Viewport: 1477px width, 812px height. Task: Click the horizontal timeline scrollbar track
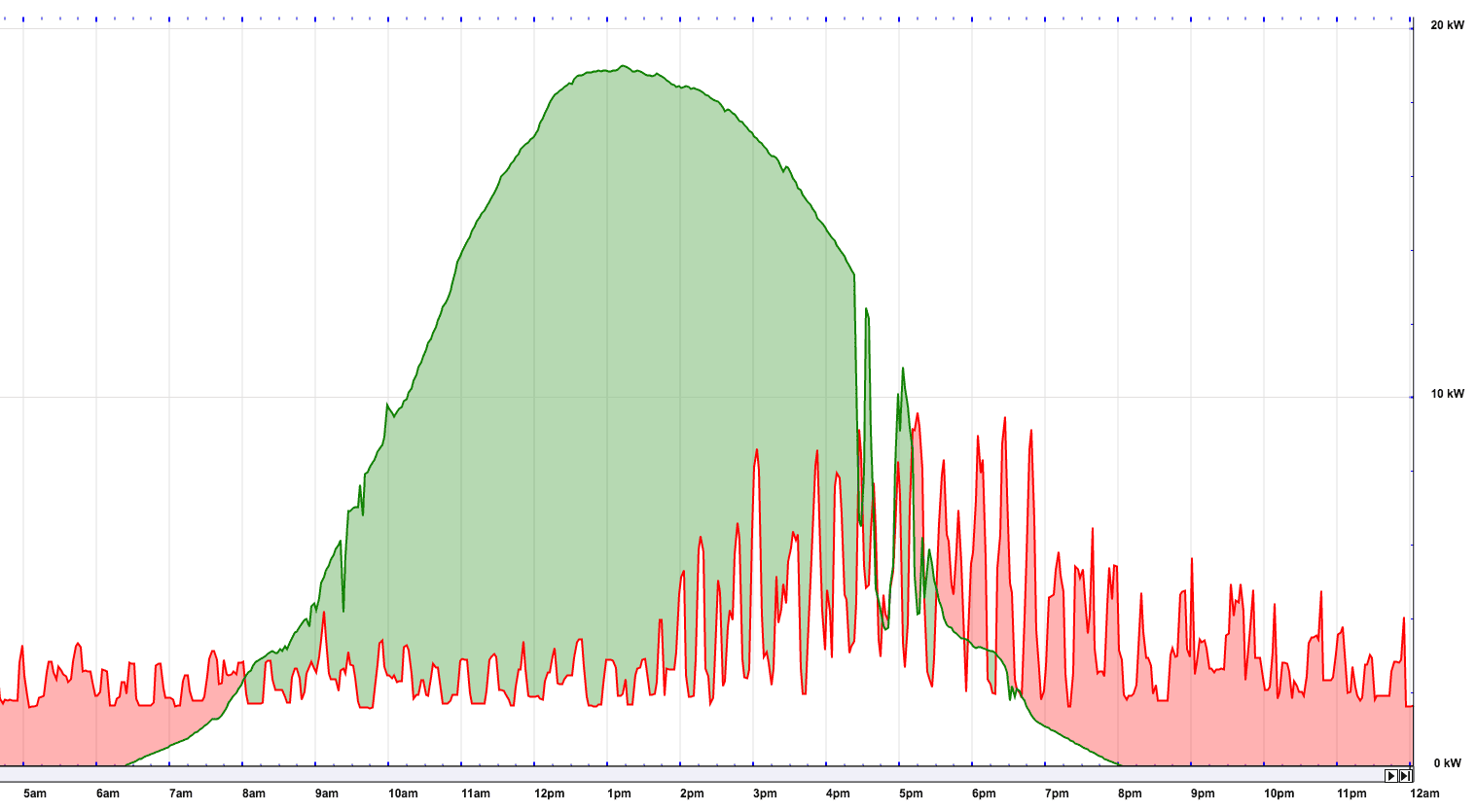(681, 775)
